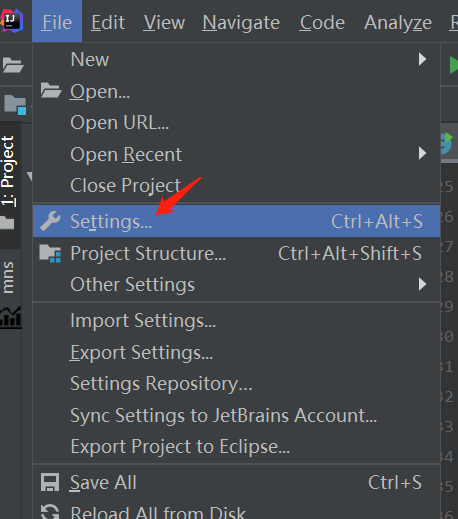
Task: Click the Project Structure folder icon
Action: point(50,254)
